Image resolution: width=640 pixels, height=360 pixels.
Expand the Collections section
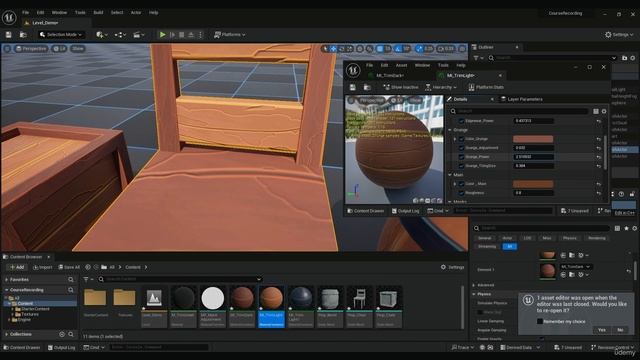pos(7,335)
